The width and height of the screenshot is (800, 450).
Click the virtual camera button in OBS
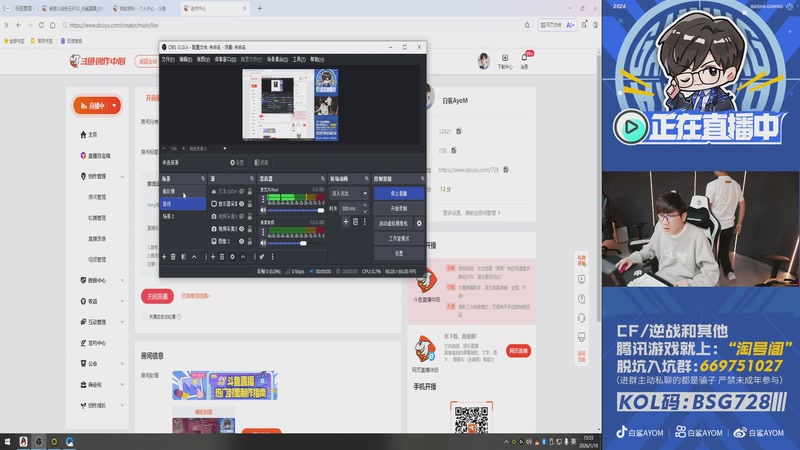coord(393,223)
